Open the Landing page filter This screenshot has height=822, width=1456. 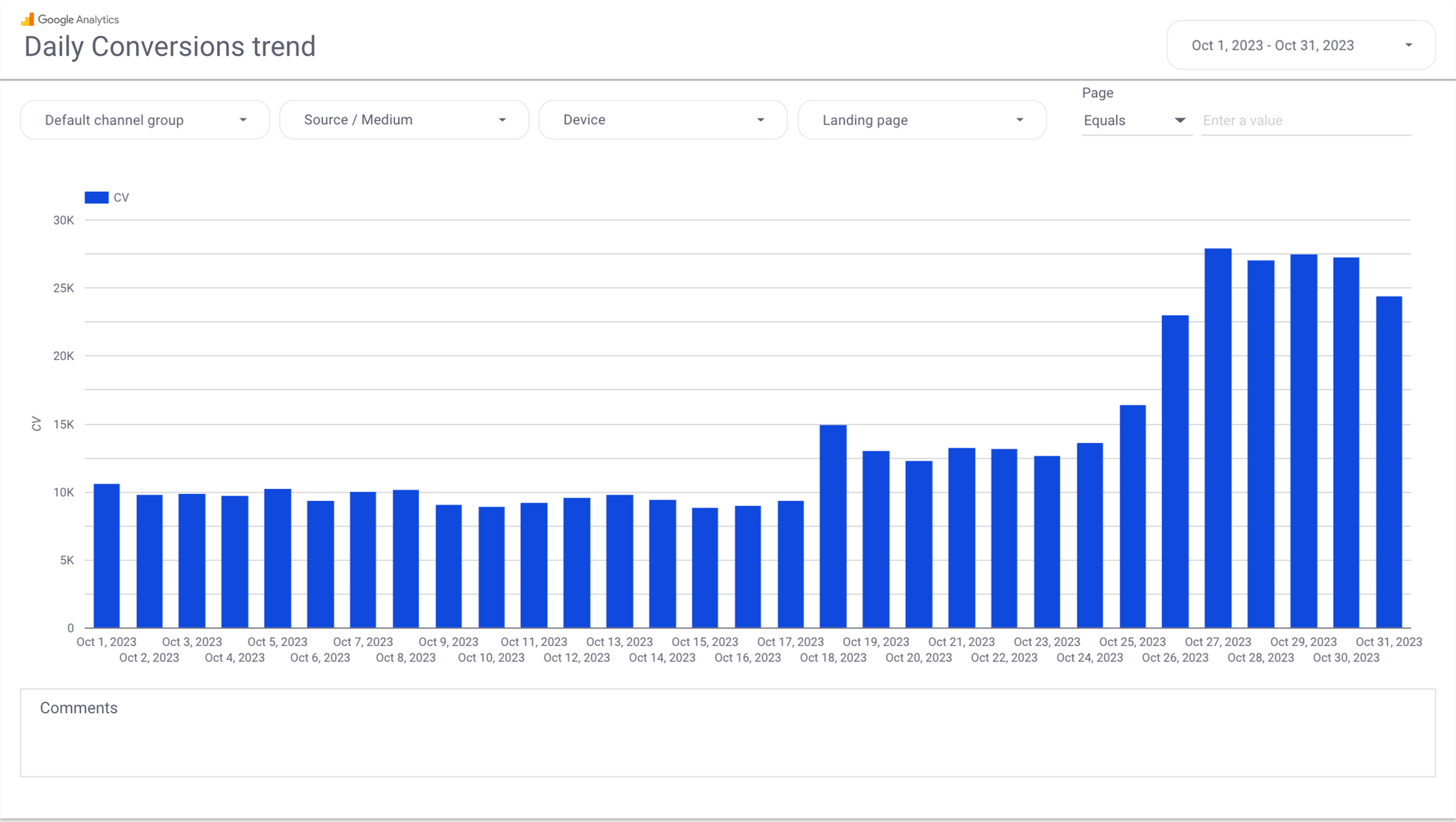click(921, 120)
